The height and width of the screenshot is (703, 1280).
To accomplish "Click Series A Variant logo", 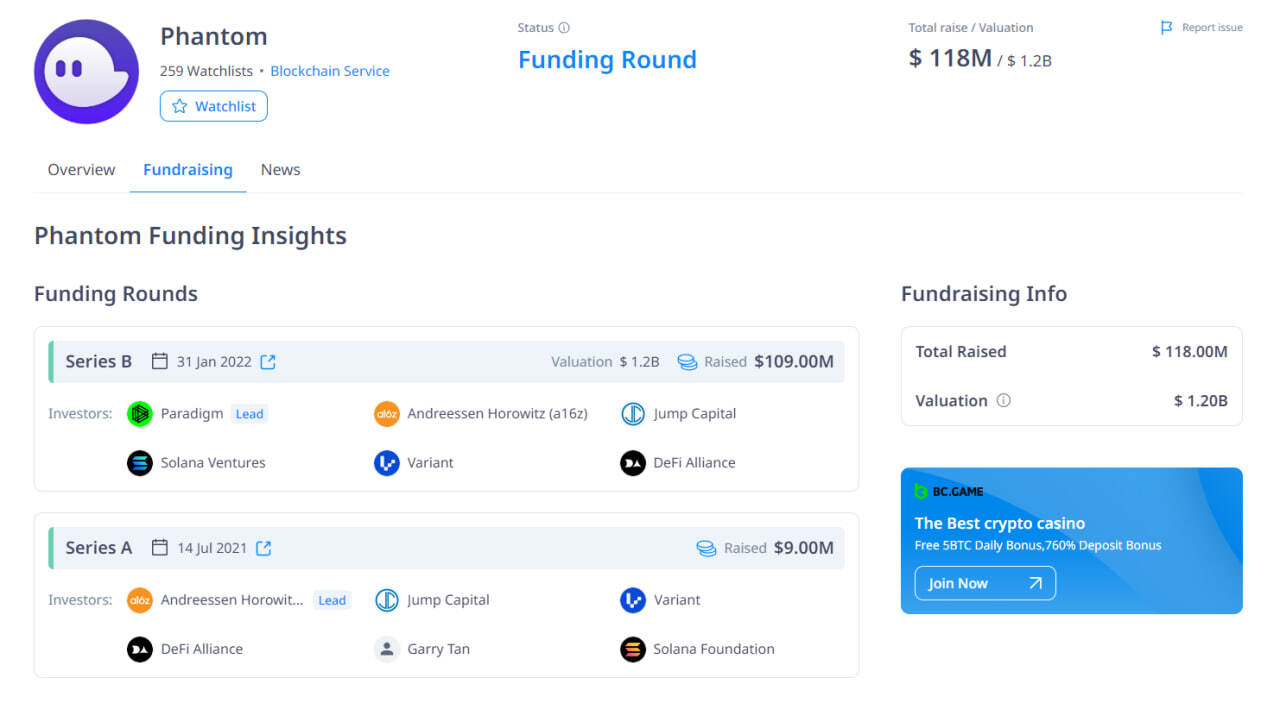I will coord(633,600).
